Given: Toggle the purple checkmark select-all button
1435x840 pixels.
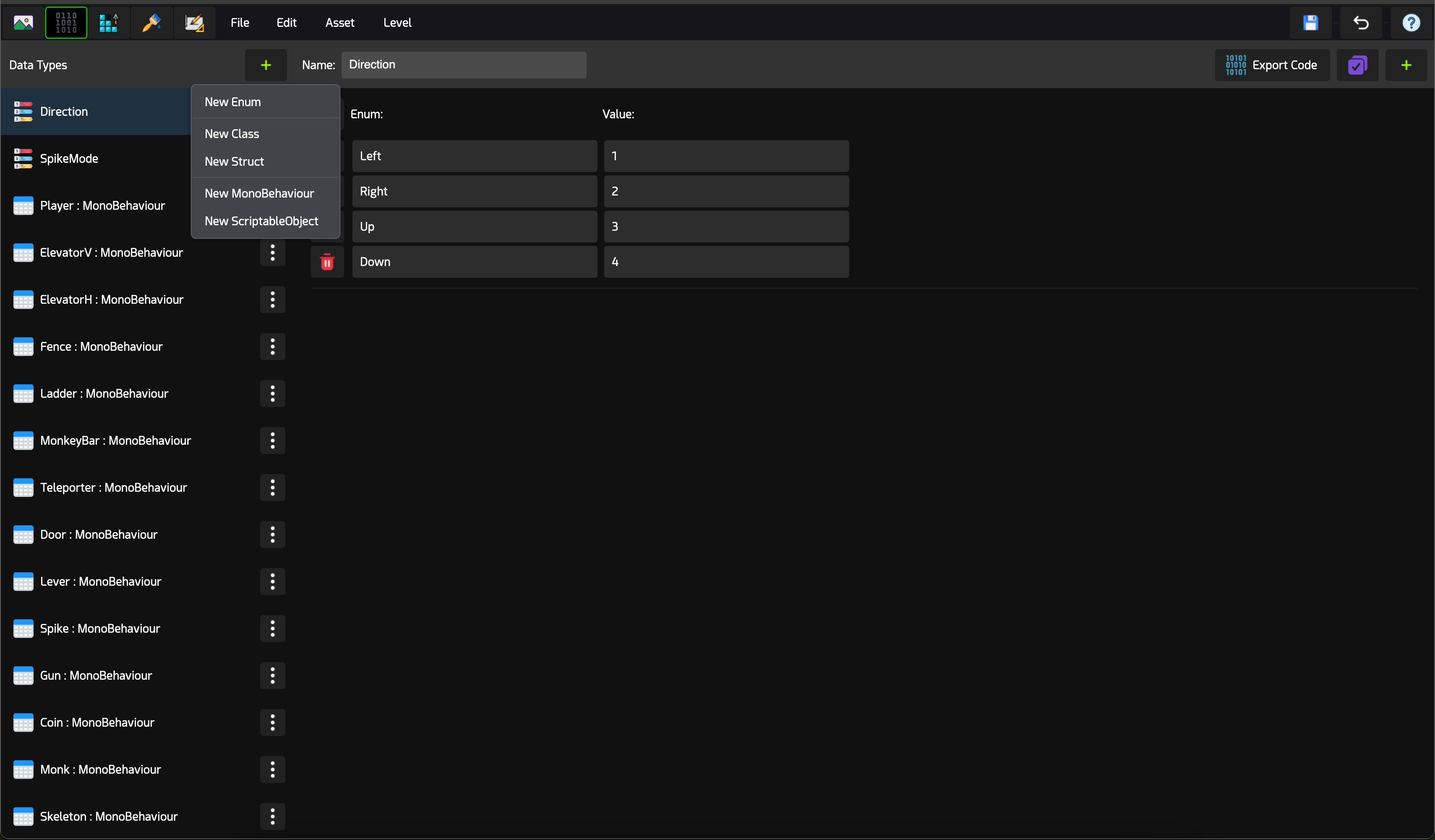Looking at the screenshot, I should point(1357,65).
